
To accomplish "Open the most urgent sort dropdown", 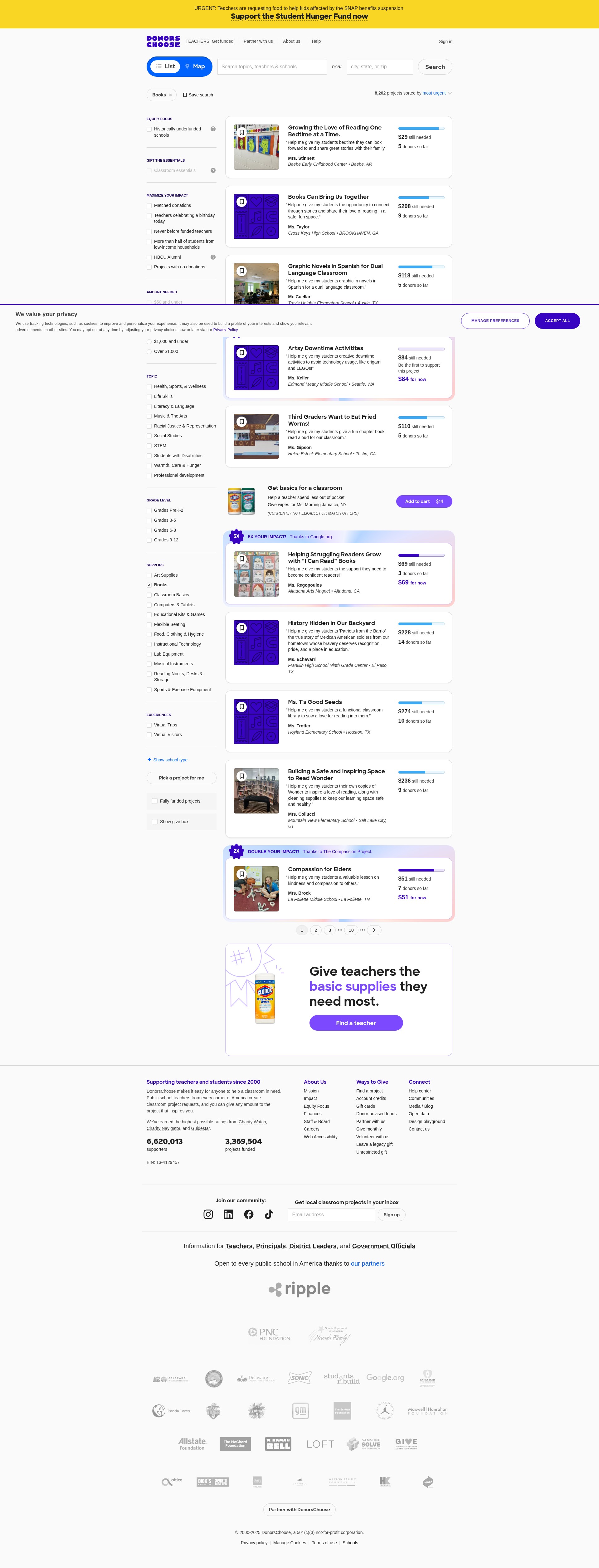I will (437, 93).
